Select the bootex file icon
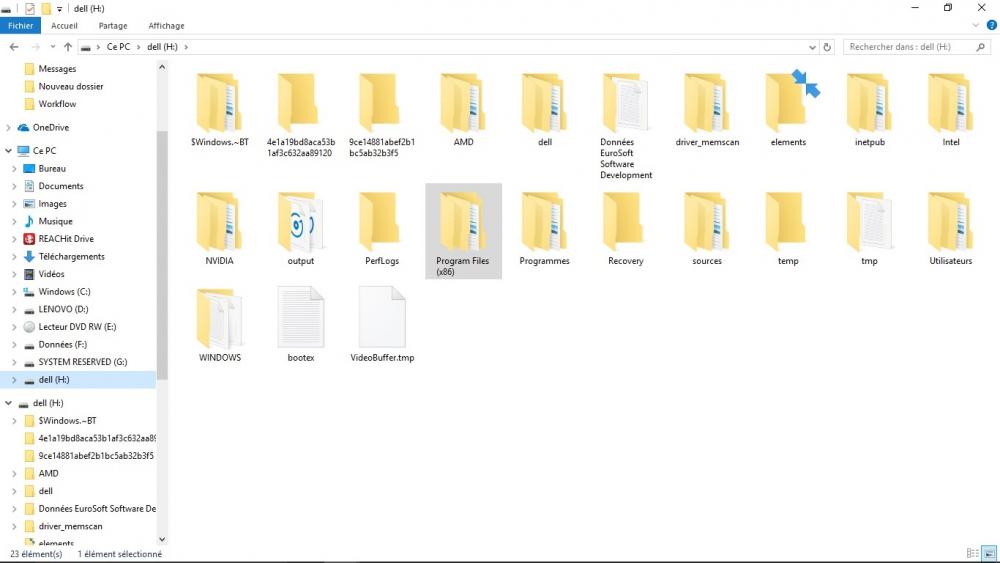Viewport: 1000px width, 563px height. tap(300, 317)
